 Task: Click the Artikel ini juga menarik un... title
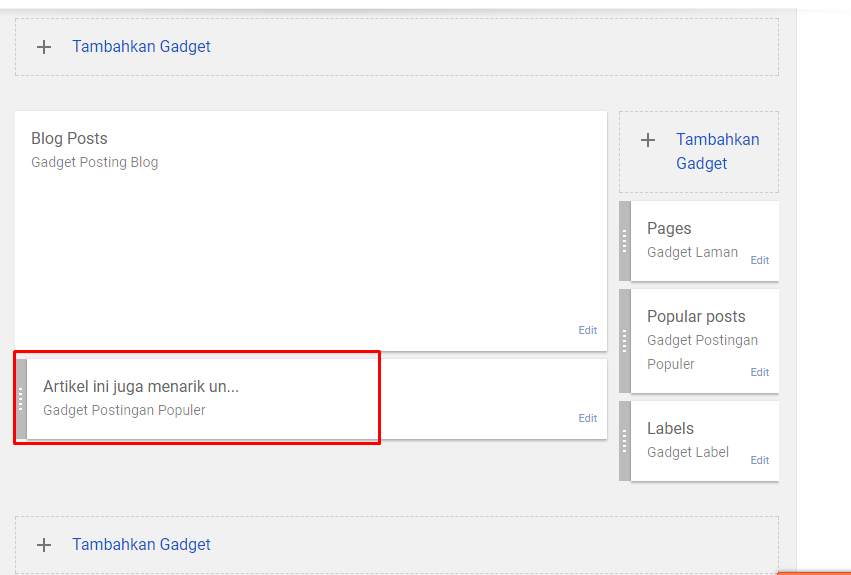click(x=141, y=387)
